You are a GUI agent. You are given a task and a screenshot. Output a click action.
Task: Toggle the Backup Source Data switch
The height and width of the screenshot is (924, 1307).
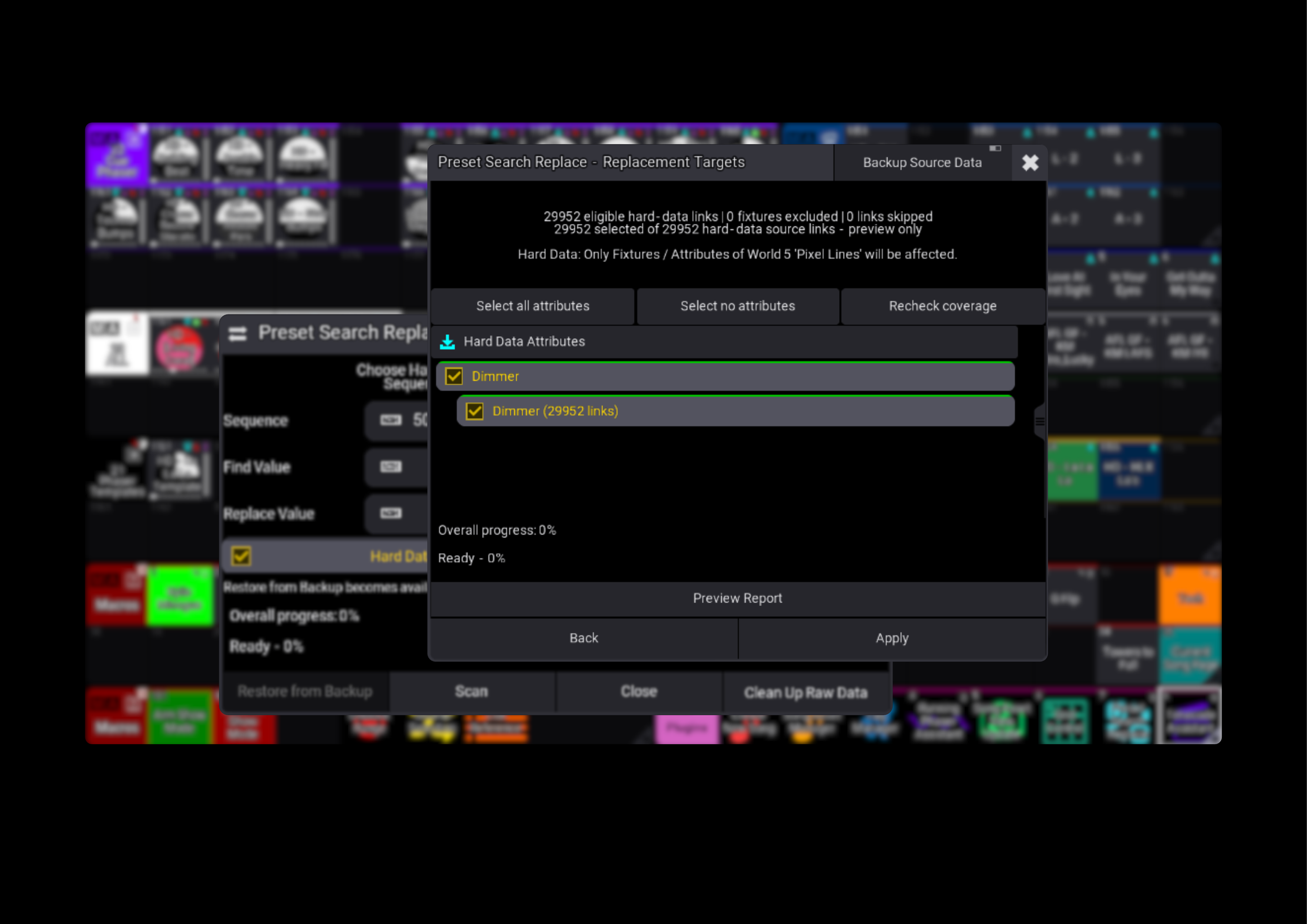point(923,163)
